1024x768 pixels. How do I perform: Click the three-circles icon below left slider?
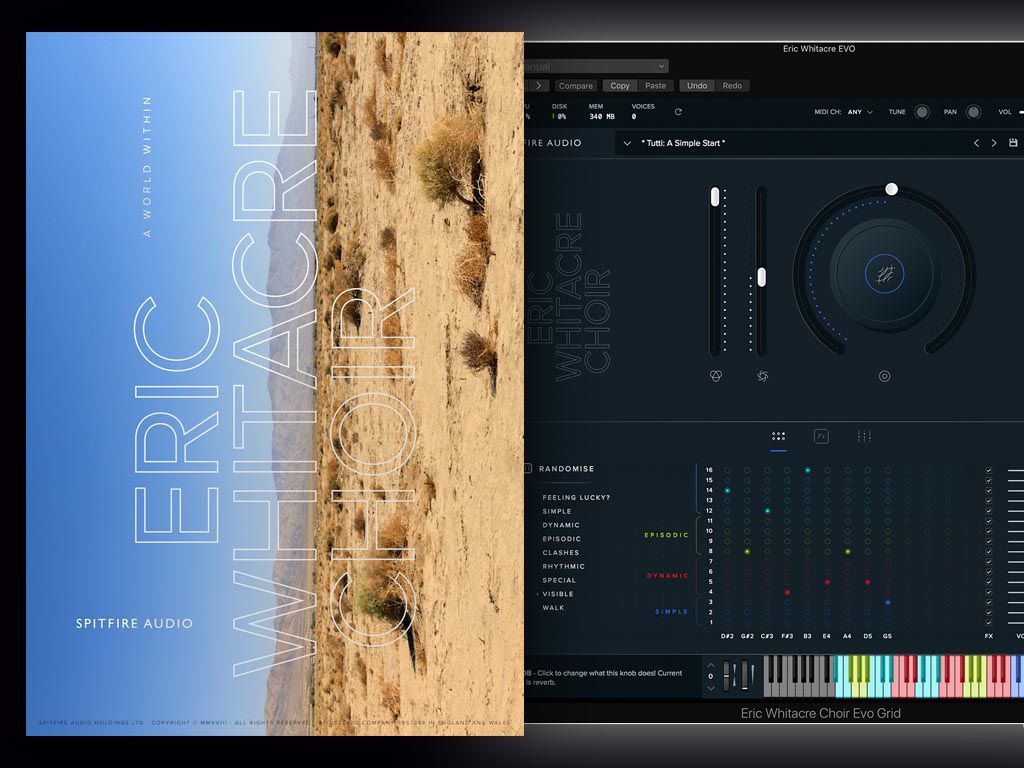pos(715,376)
